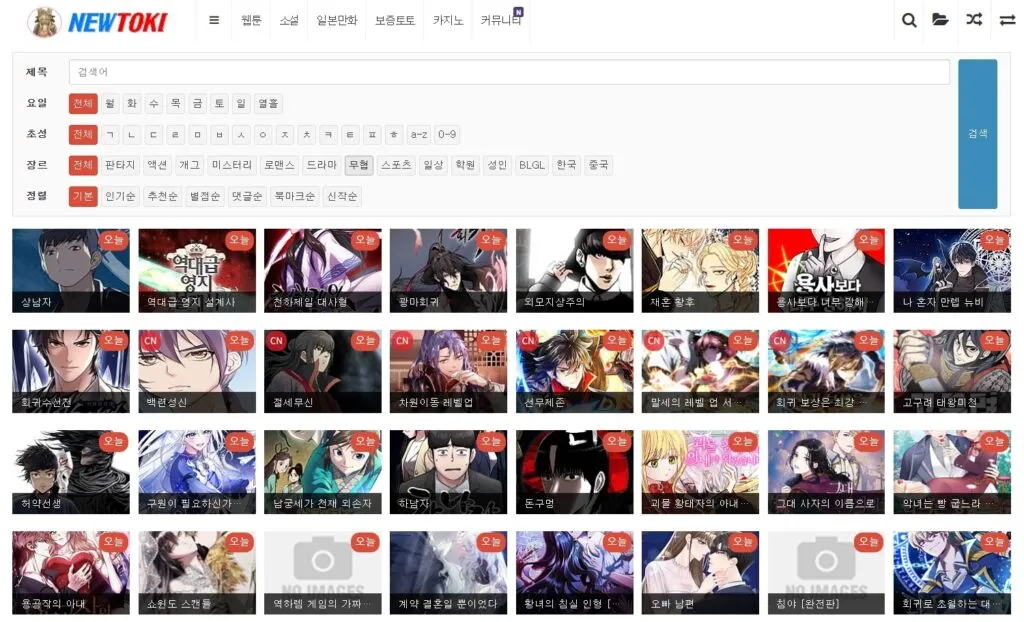Go to the 일본만화 menu
This screenshot has height=622, width=1024.
coord(336,20)
